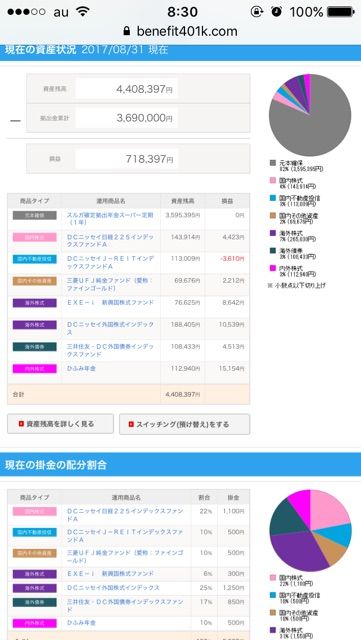Click the 現在の資産状況 section header
Image resolution: width=361 pixels, height=640 pixels.
180,51
